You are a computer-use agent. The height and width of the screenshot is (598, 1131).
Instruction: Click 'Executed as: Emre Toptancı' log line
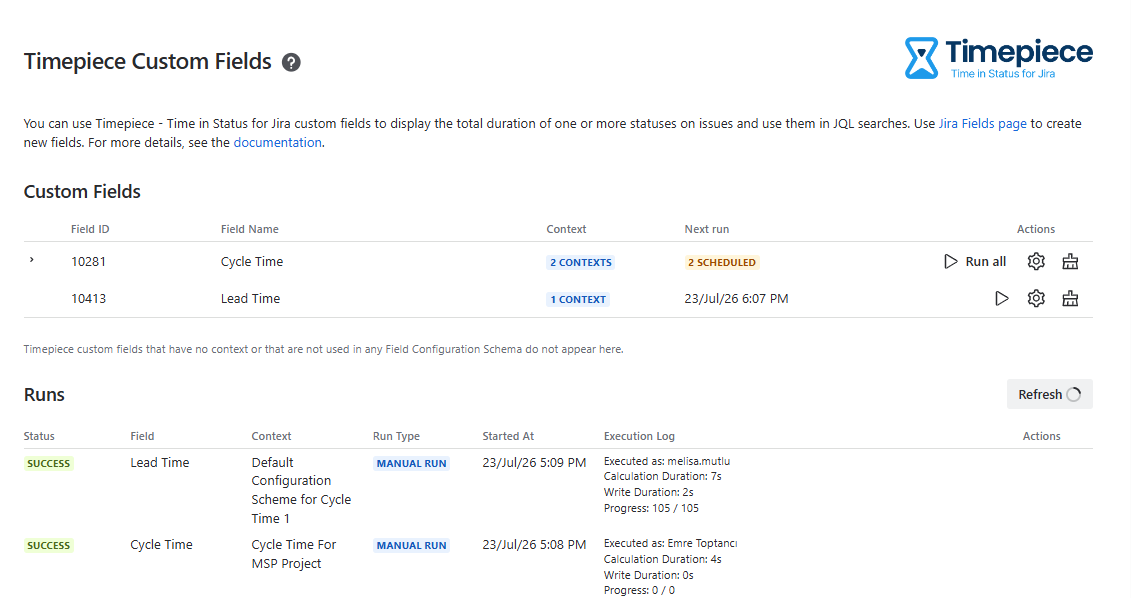pyautogui.click(x=670, y=543)
